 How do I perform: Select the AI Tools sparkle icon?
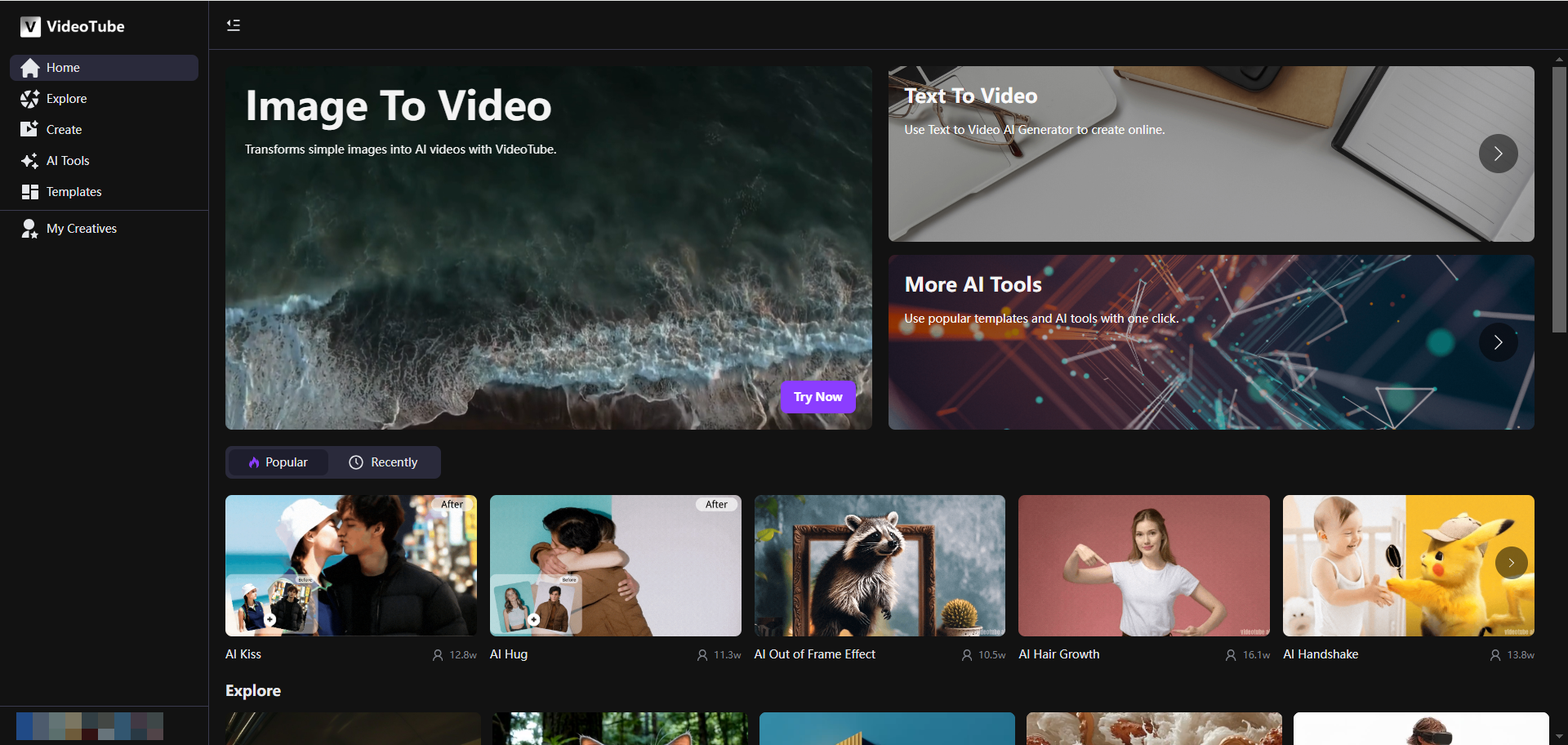point(29,160)
